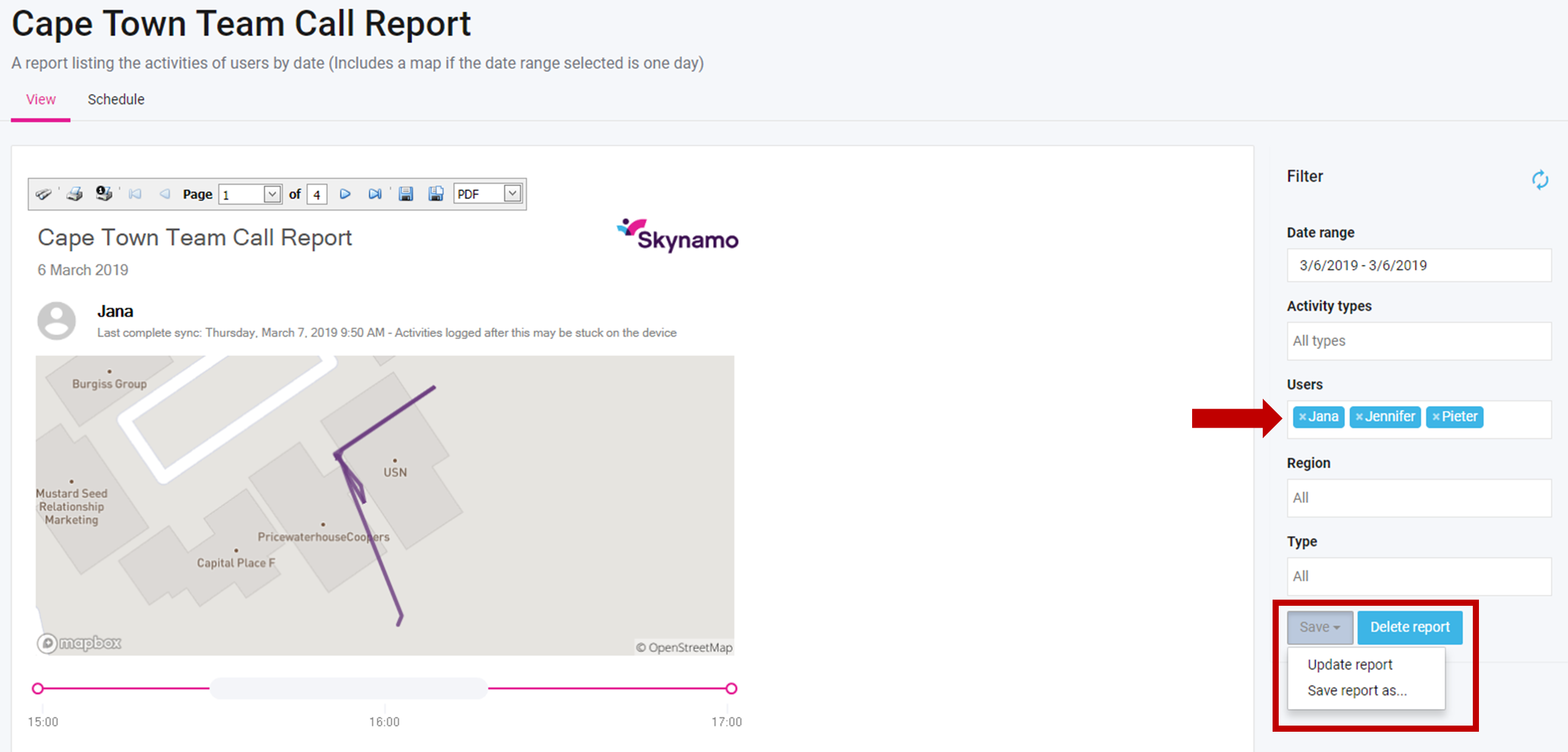The width and height of the screenshot is (1568, 752).
Task: Click the Date range input field
Action: click(x=1419, y=265)
